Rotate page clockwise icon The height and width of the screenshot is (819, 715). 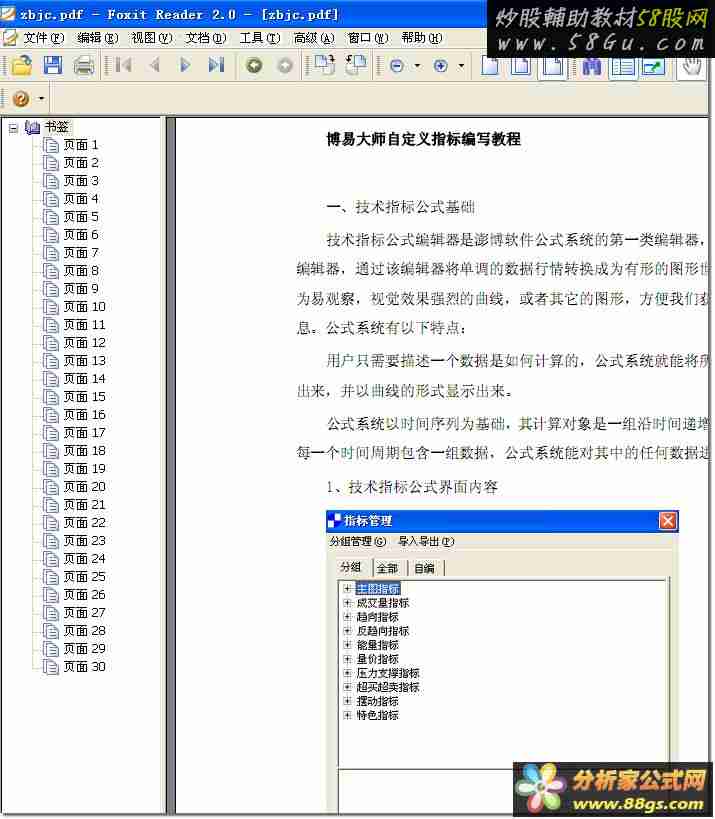tap(324, 65)
